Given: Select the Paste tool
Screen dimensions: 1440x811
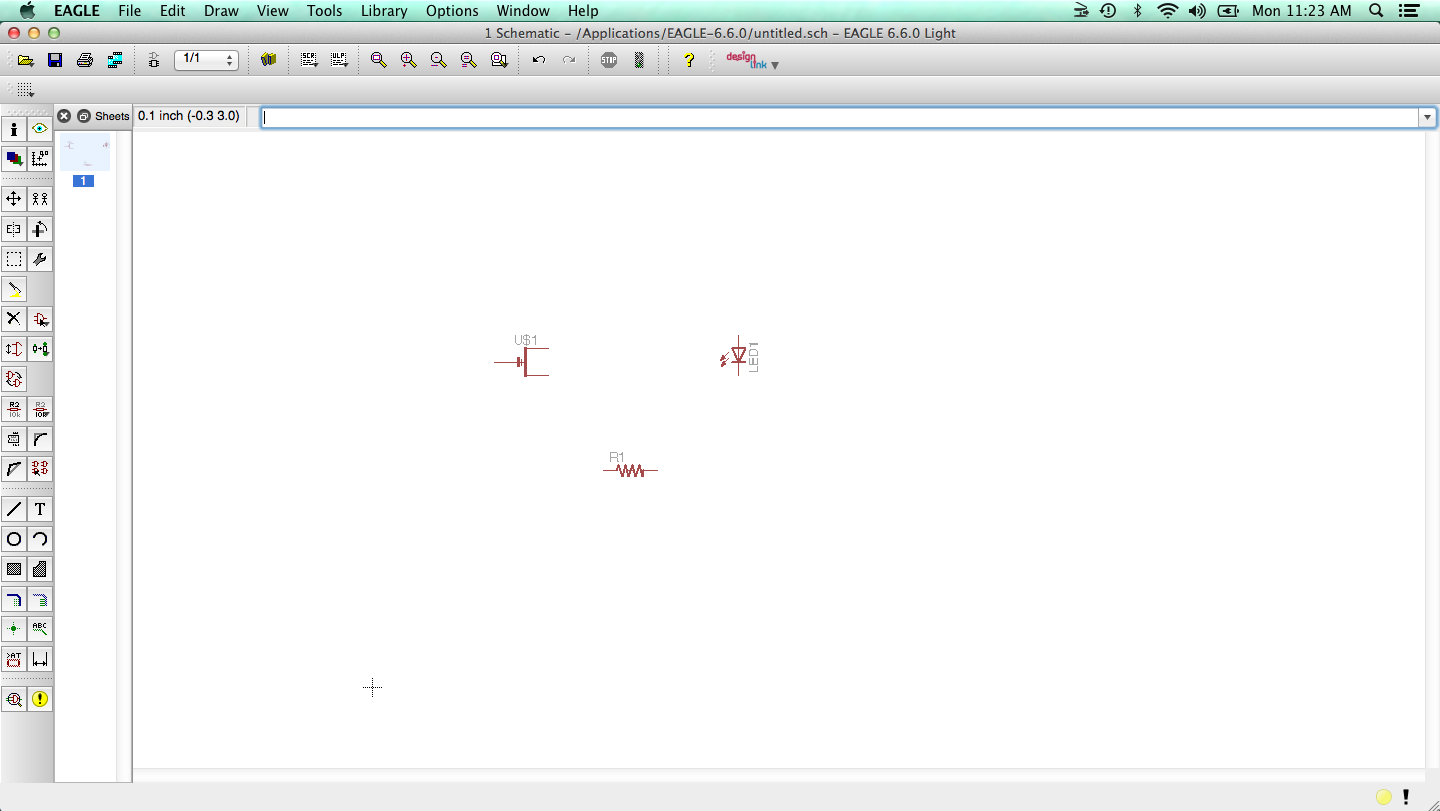Looking at the screenshot, I should pos(14,289).
